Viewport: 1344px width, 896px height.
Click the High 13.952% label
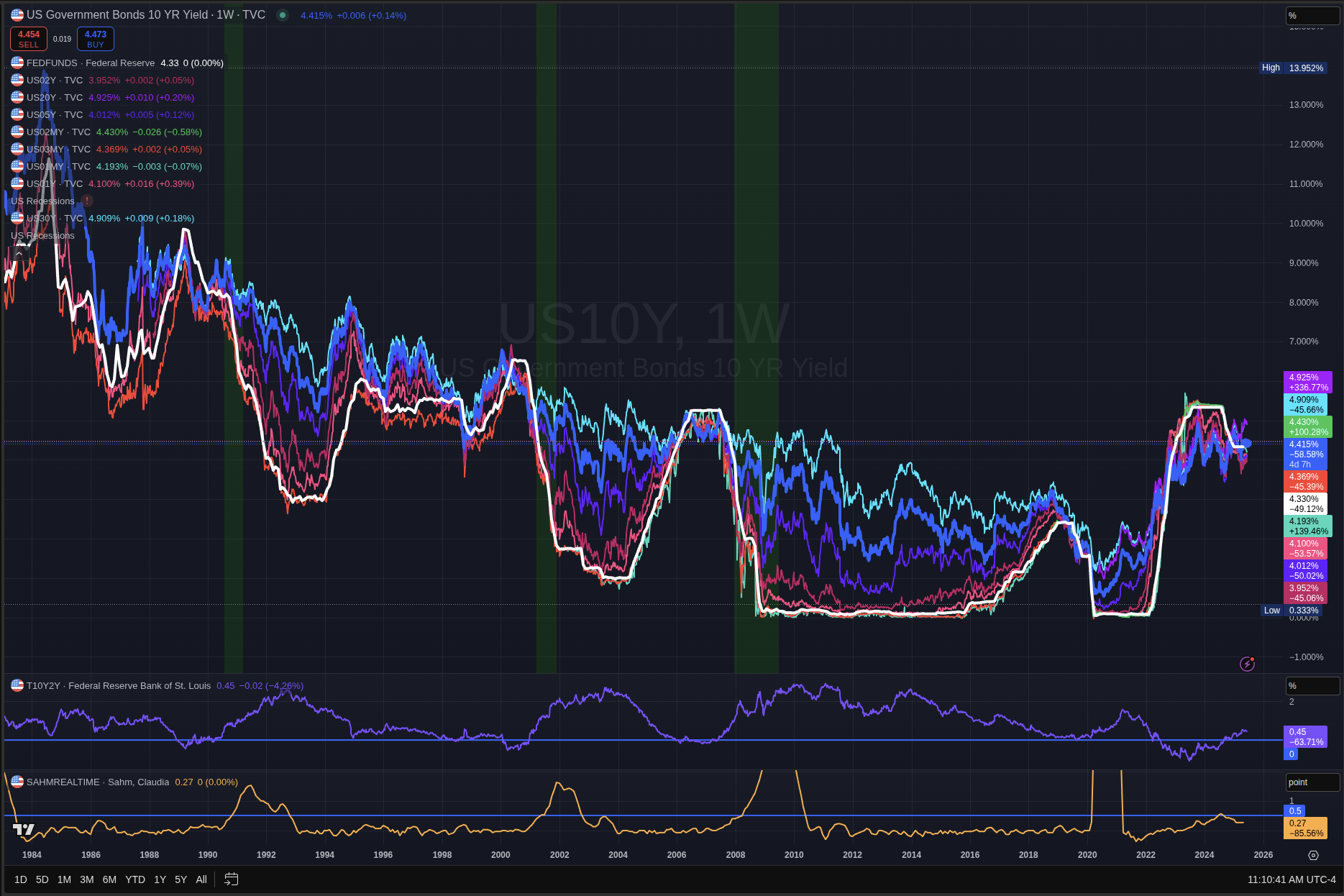pos(1292,68)
